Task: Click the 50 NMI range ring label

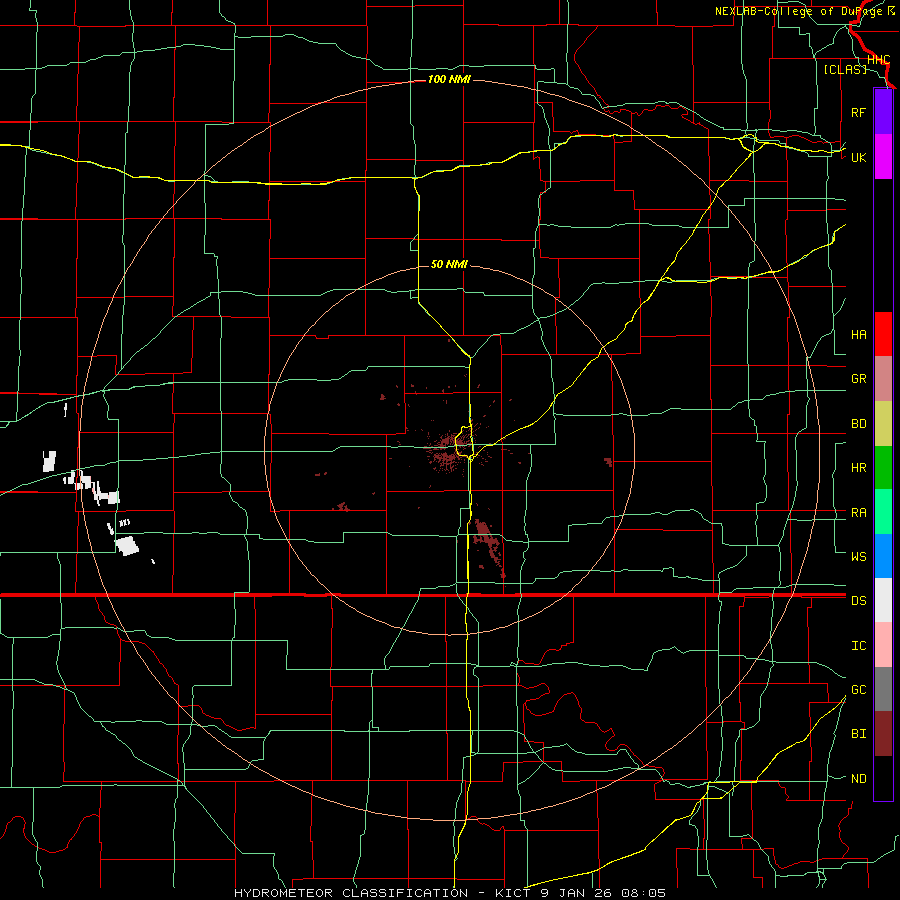Action: pos(449,264)
